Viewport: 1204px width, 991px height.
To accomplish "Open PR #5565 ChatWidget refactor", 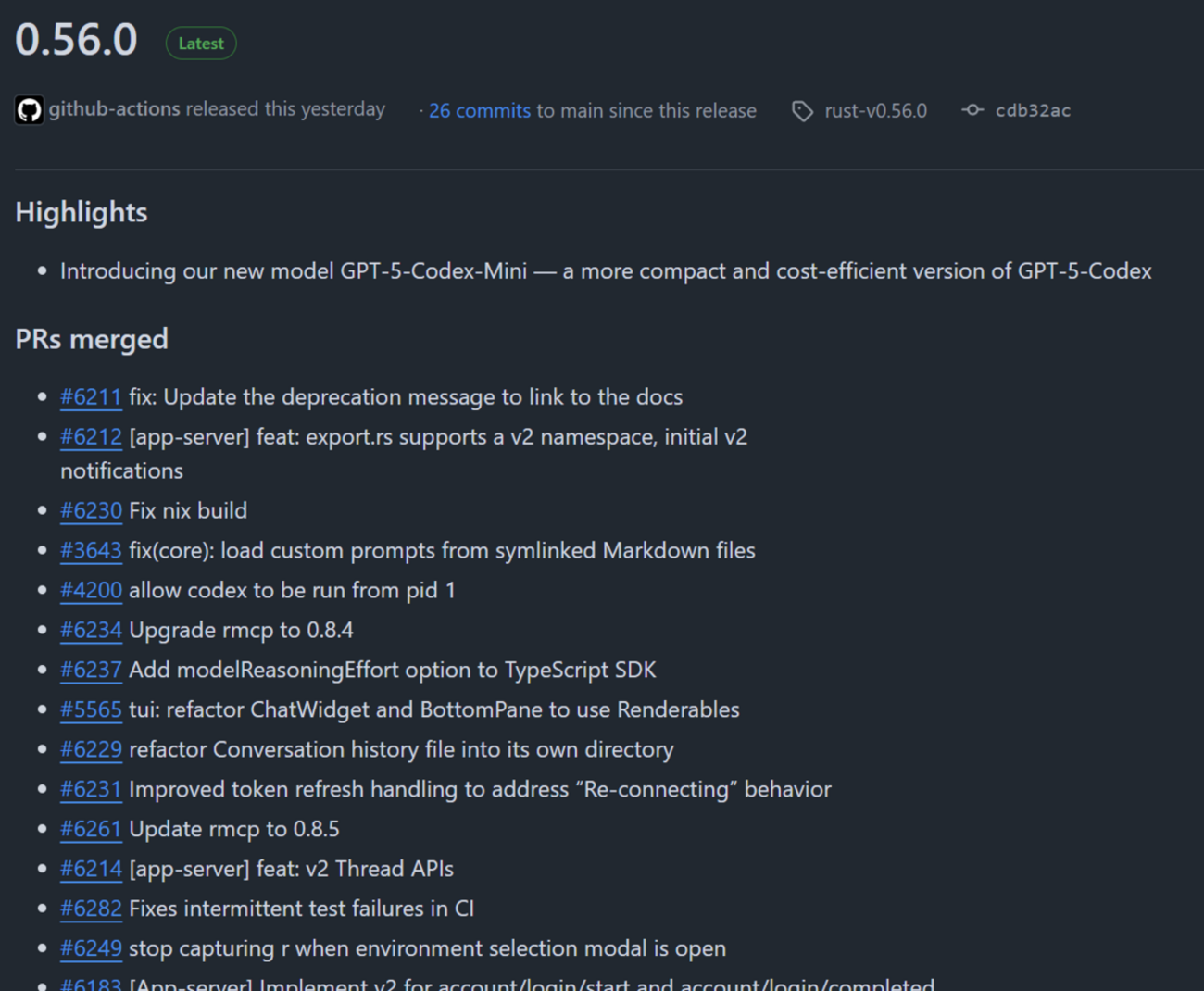I will 91,710.
